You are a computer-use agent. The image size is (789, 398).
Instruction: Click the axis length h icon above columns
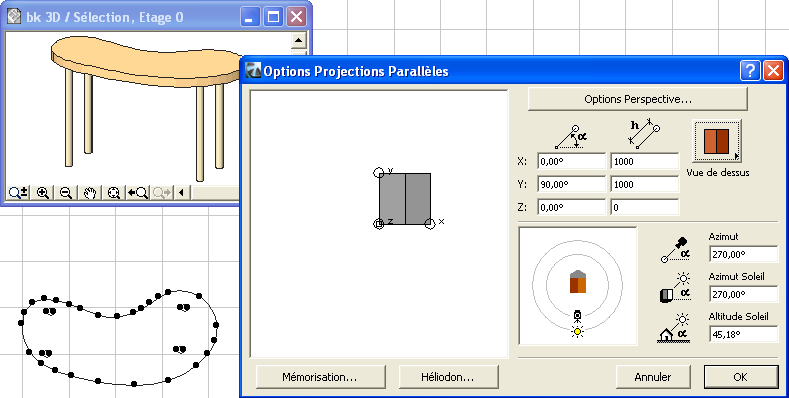[644, 133]
